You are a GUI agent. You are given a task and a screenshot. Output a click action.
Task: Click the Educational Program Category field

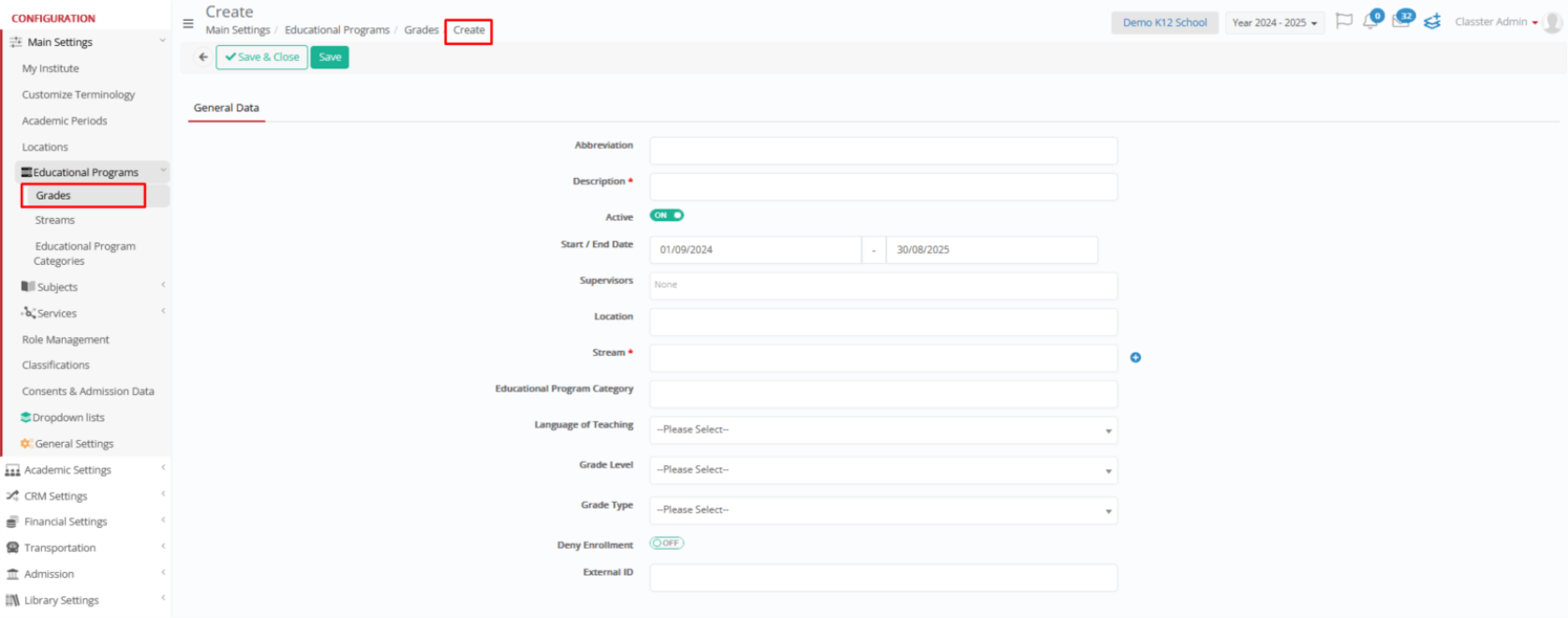[883, 394]
